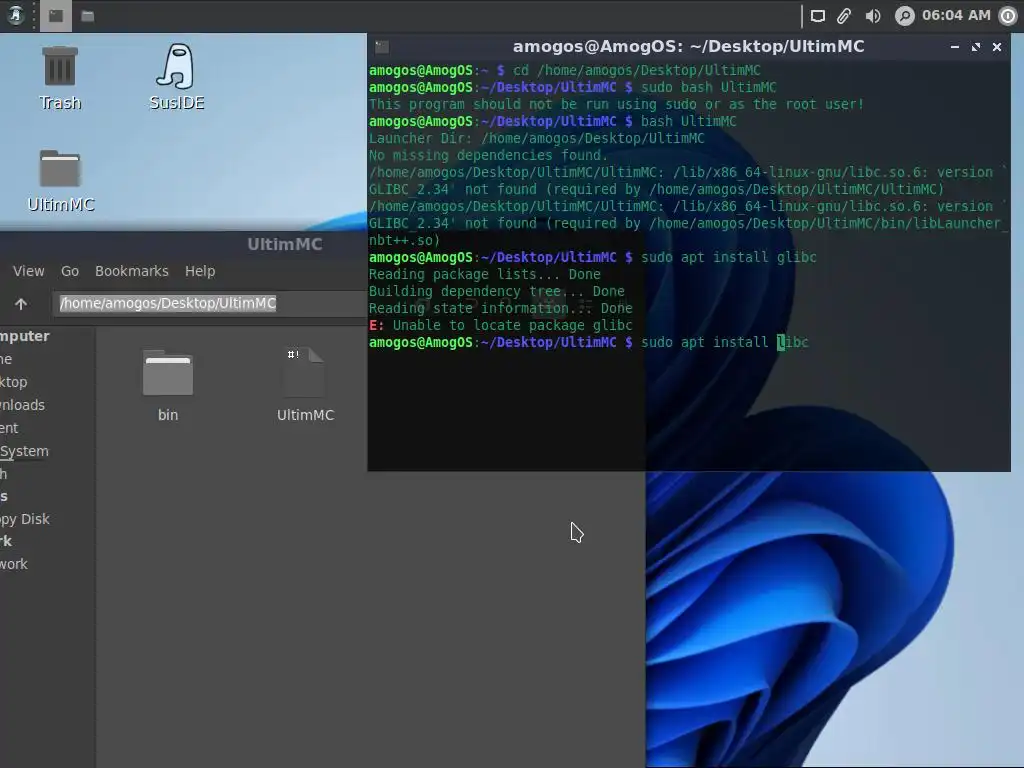Click 'Reading state information... Done' line
The image size is (1024, 768).
(500, 308)
